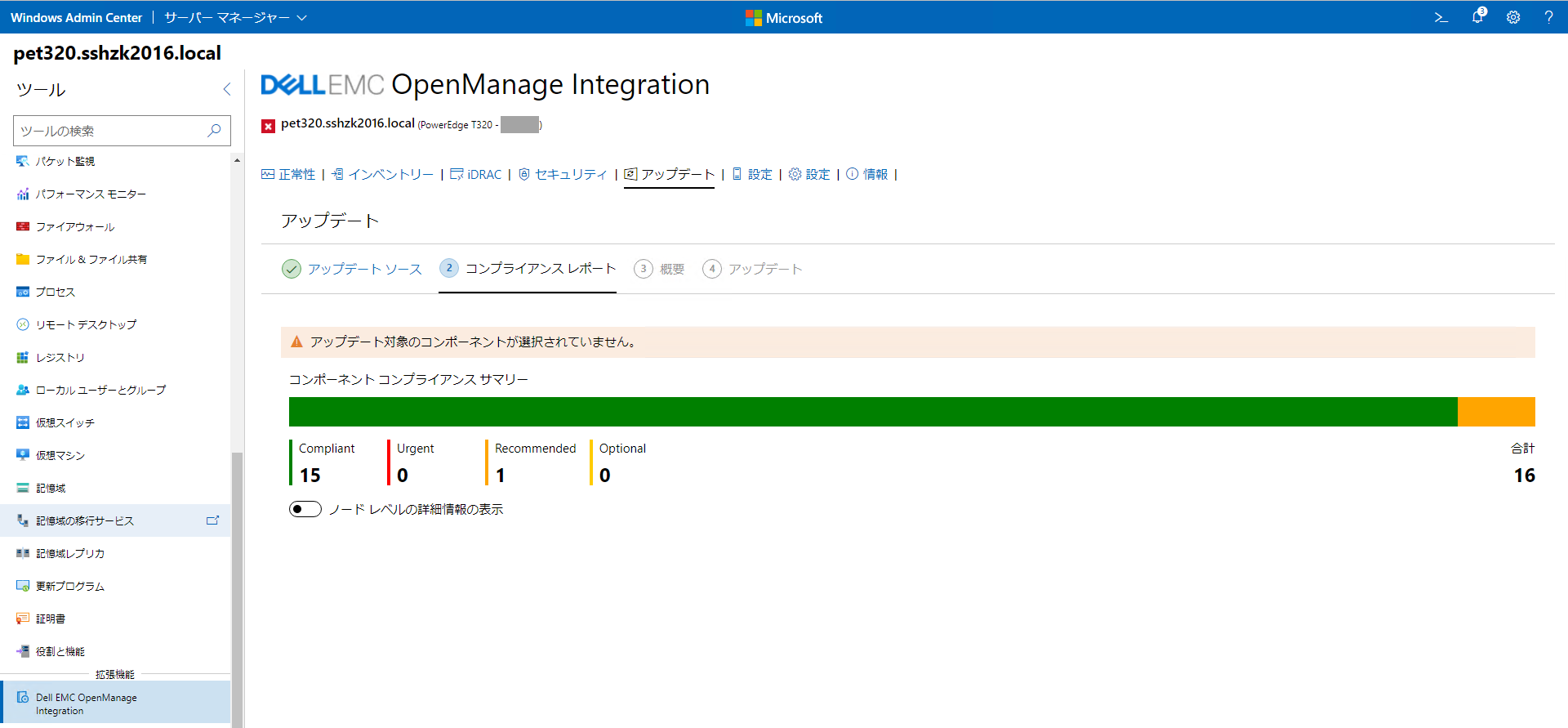Screen dimensions: 1568x728
Task: Select the アップデート top tab
Action: (670, 174)
